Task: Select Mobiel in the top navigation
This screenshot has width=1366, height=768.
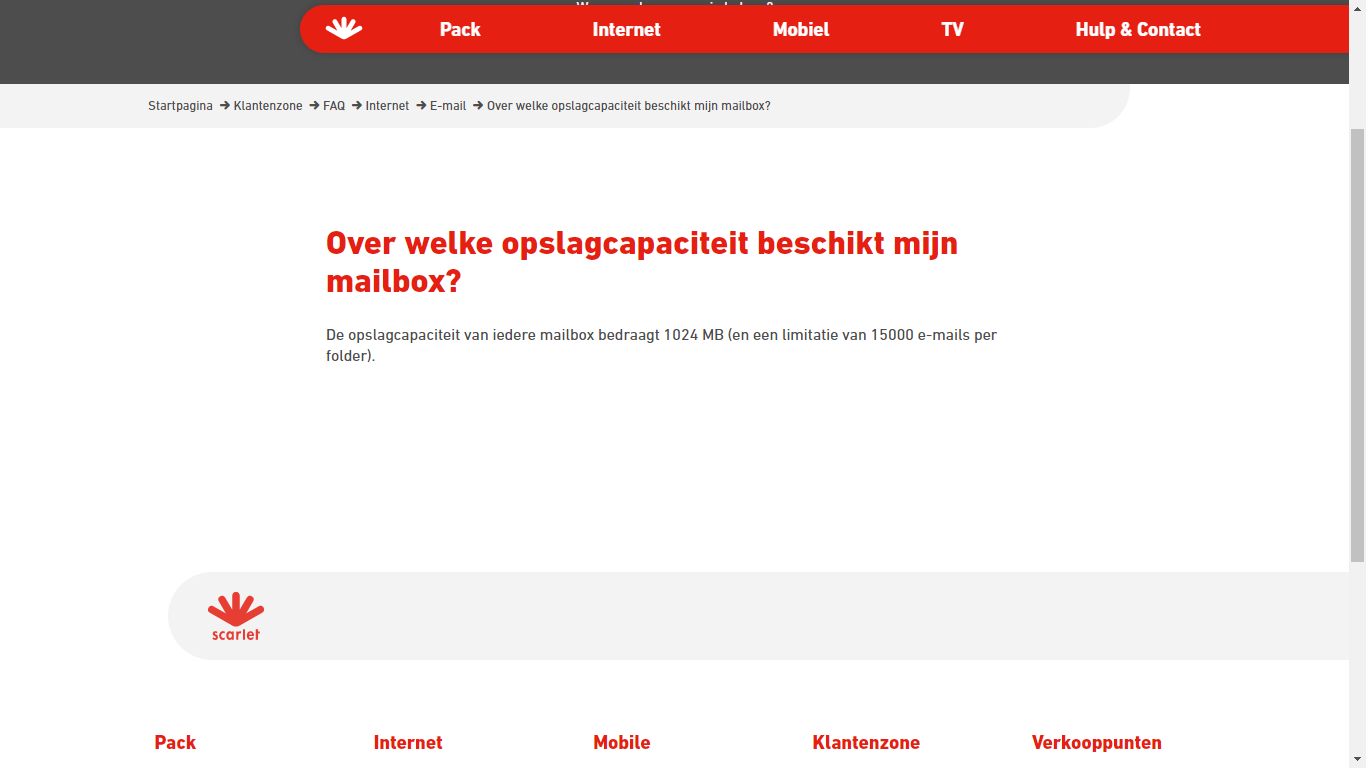Action: (800, 30)
